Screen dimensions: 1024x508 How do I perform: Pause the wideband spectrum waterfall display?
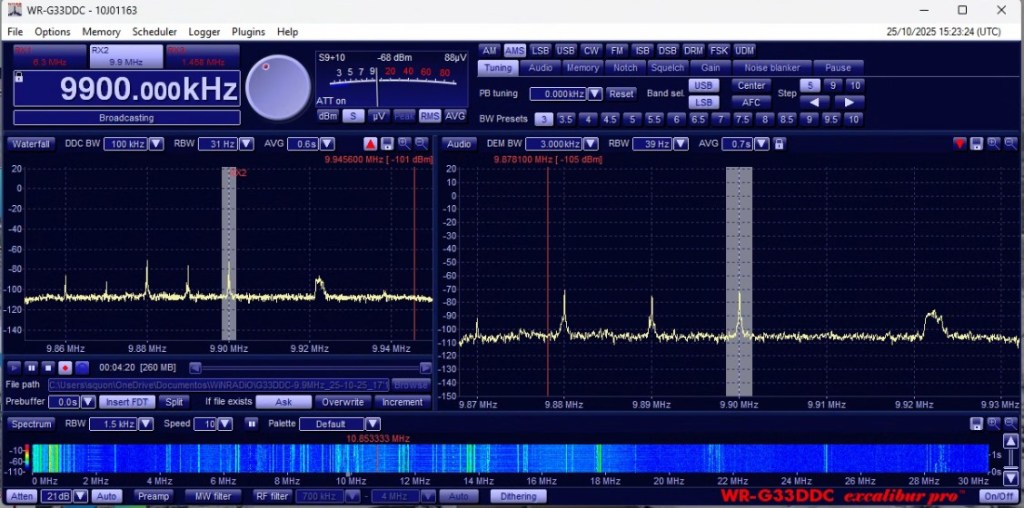pyautogui.click(x=252, y=424)
